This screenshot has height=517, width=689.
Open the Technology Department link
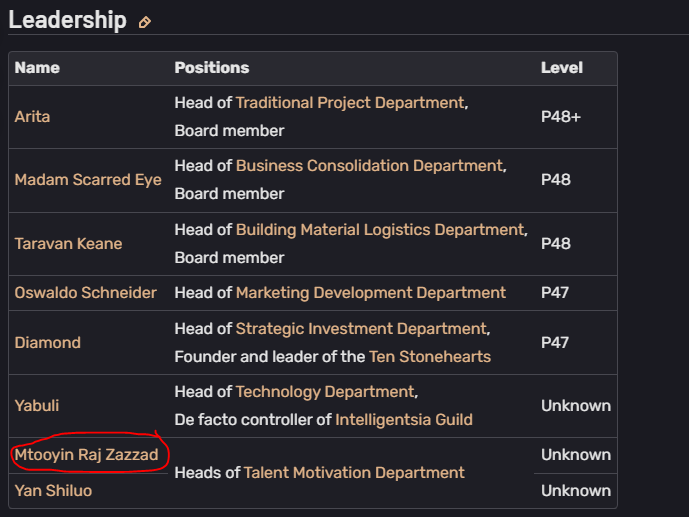[x=326, y=392]
